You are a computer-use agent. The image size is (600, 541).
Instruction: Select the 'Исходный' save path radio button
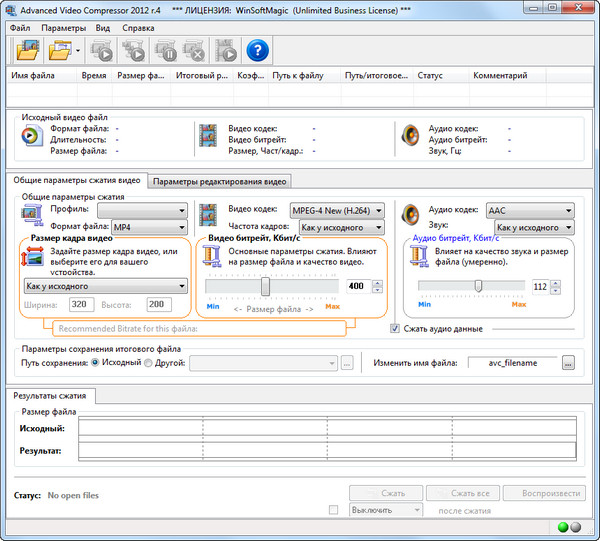point(95,363)
